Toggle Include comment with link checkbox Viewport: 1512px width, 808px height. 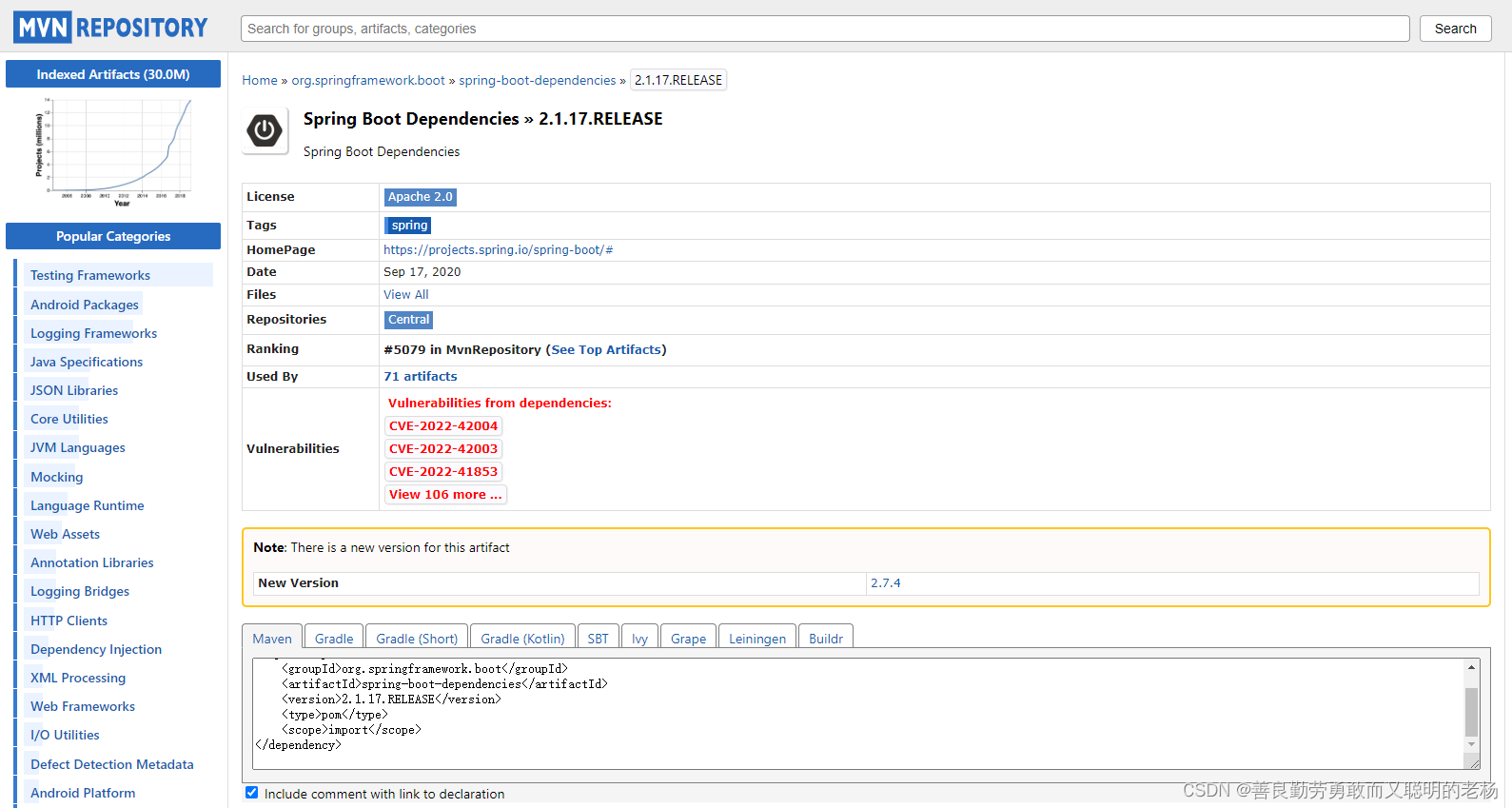pyautogui.click(x=252, y=793)
